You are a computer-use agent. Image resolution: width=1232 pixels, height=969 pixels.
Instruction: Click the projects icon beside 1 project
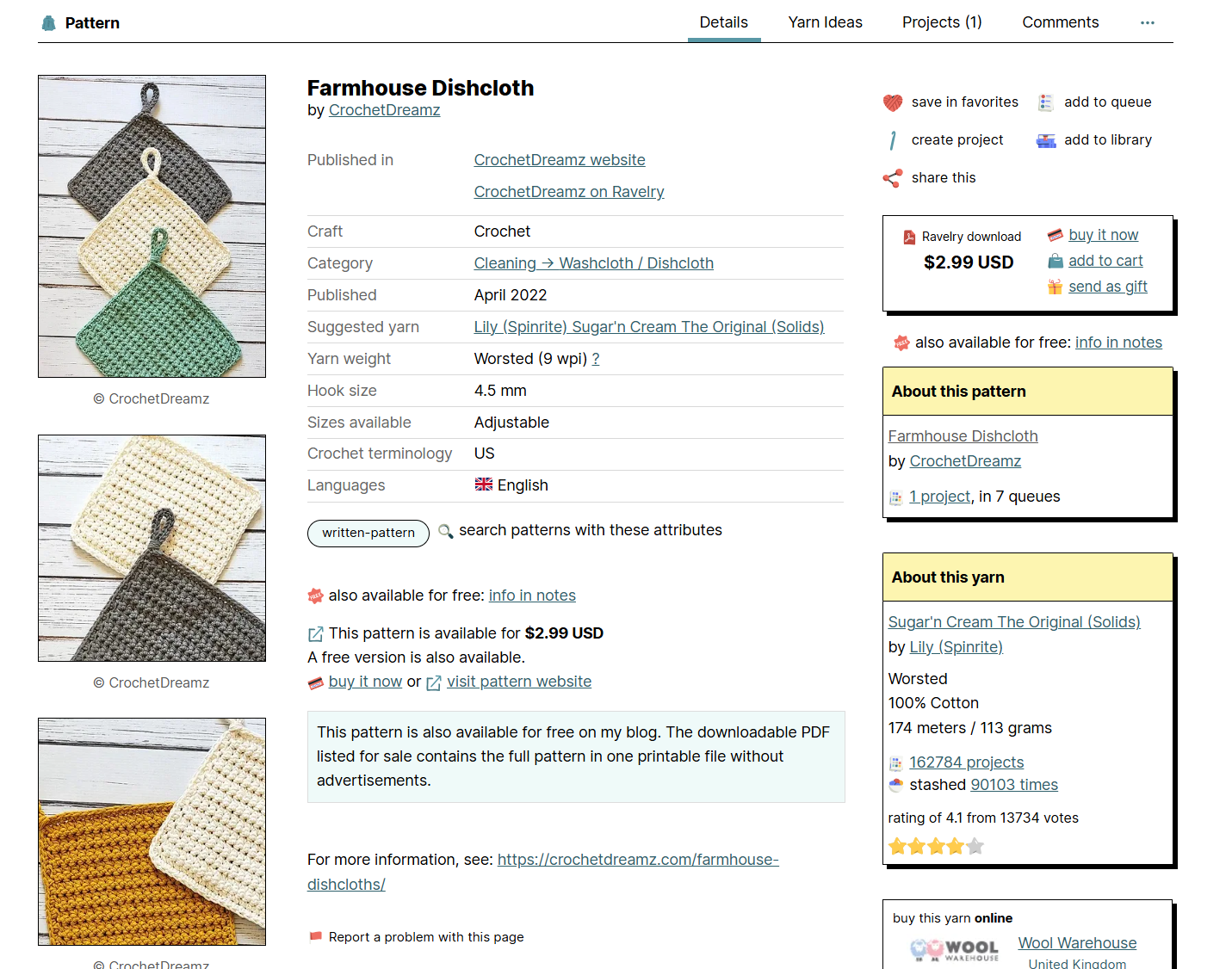point(896,497)
